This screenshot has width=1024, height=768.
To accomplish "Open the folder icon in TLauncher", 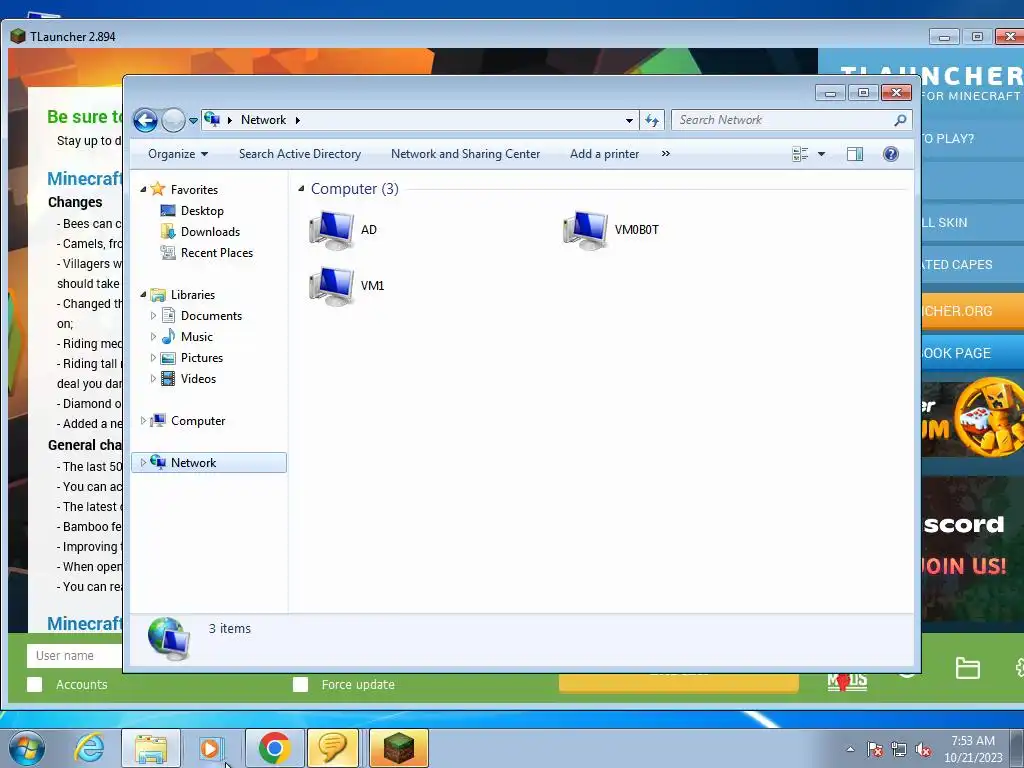I will (967, 668).
